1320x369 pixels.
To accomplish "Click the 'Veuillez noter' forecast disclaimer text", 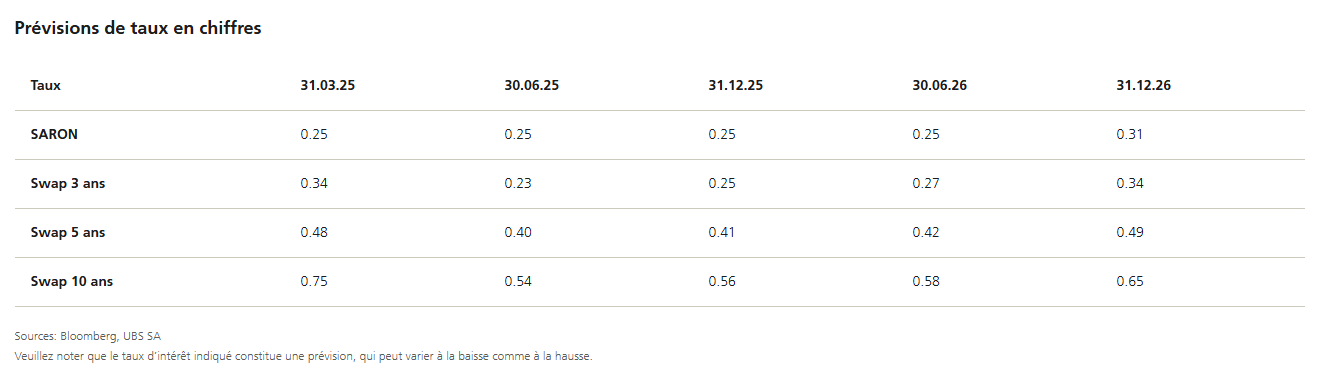I will pos(304,356).
